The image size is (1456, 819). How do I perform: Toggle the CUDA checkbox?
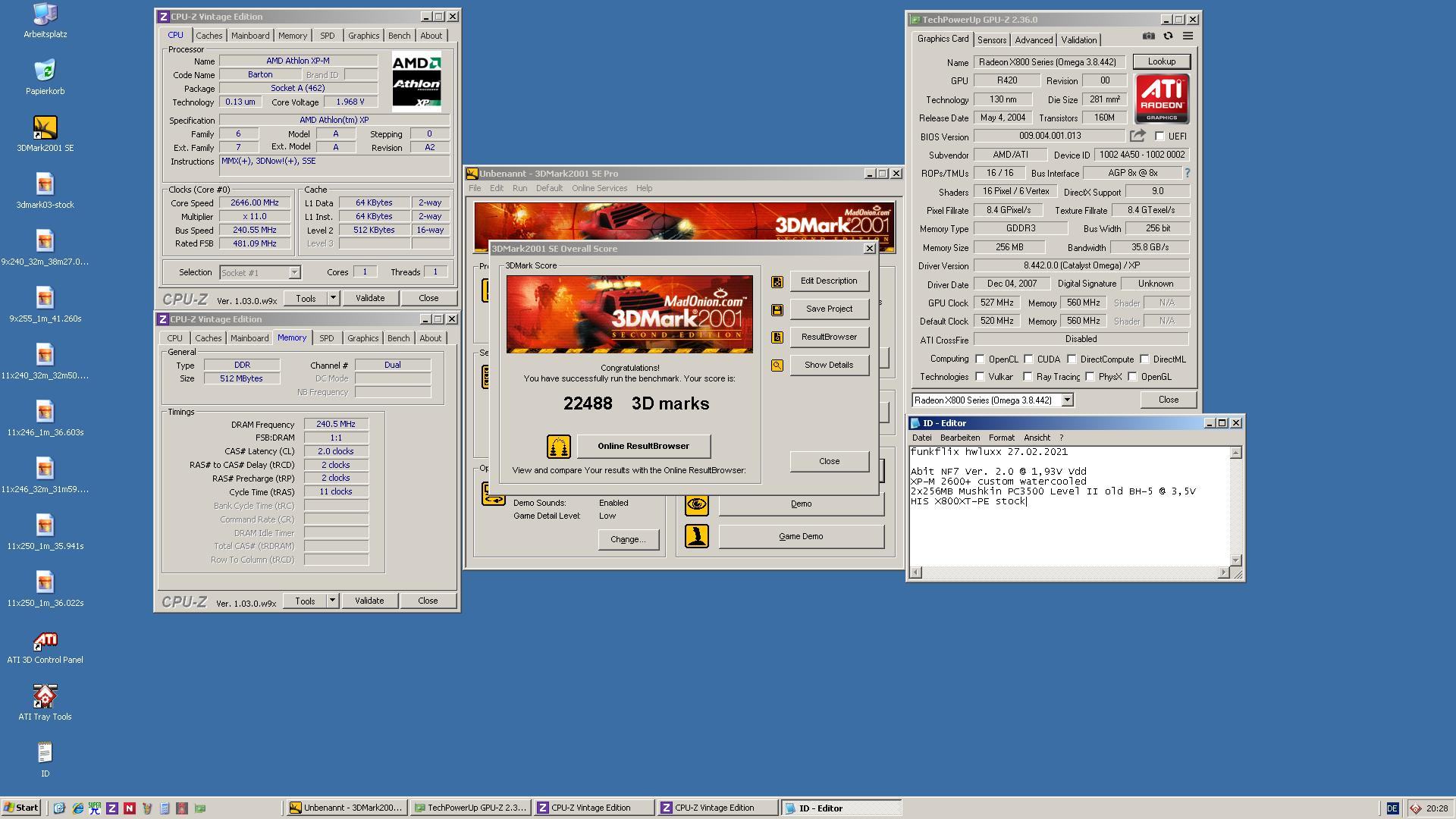click(x=1028, y=359)
